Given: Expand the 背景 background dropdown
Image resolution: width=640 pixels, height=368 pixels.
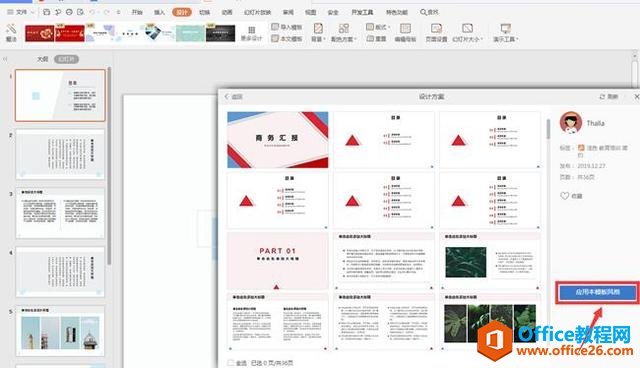Looking at the screenshot, I should (318, 33).
